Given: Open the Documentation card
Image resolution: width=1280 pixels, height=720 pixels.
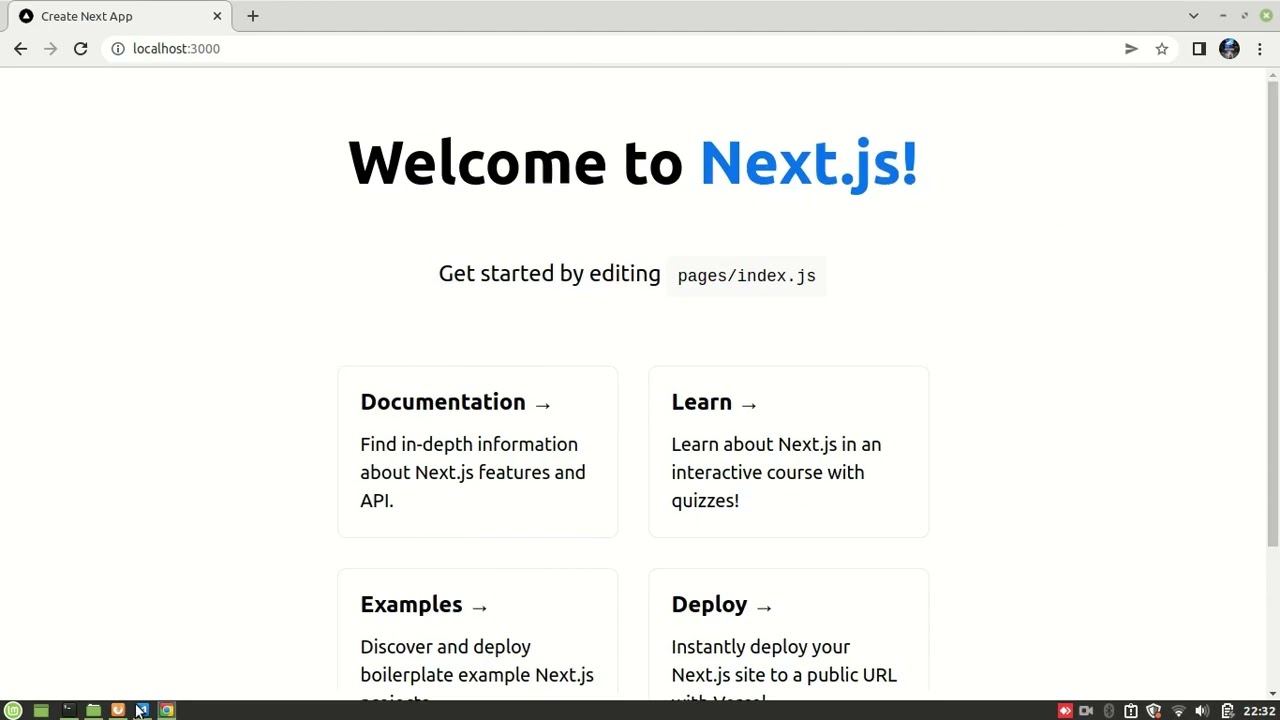Looking at the screenshot, I should (x=478, y=452).
